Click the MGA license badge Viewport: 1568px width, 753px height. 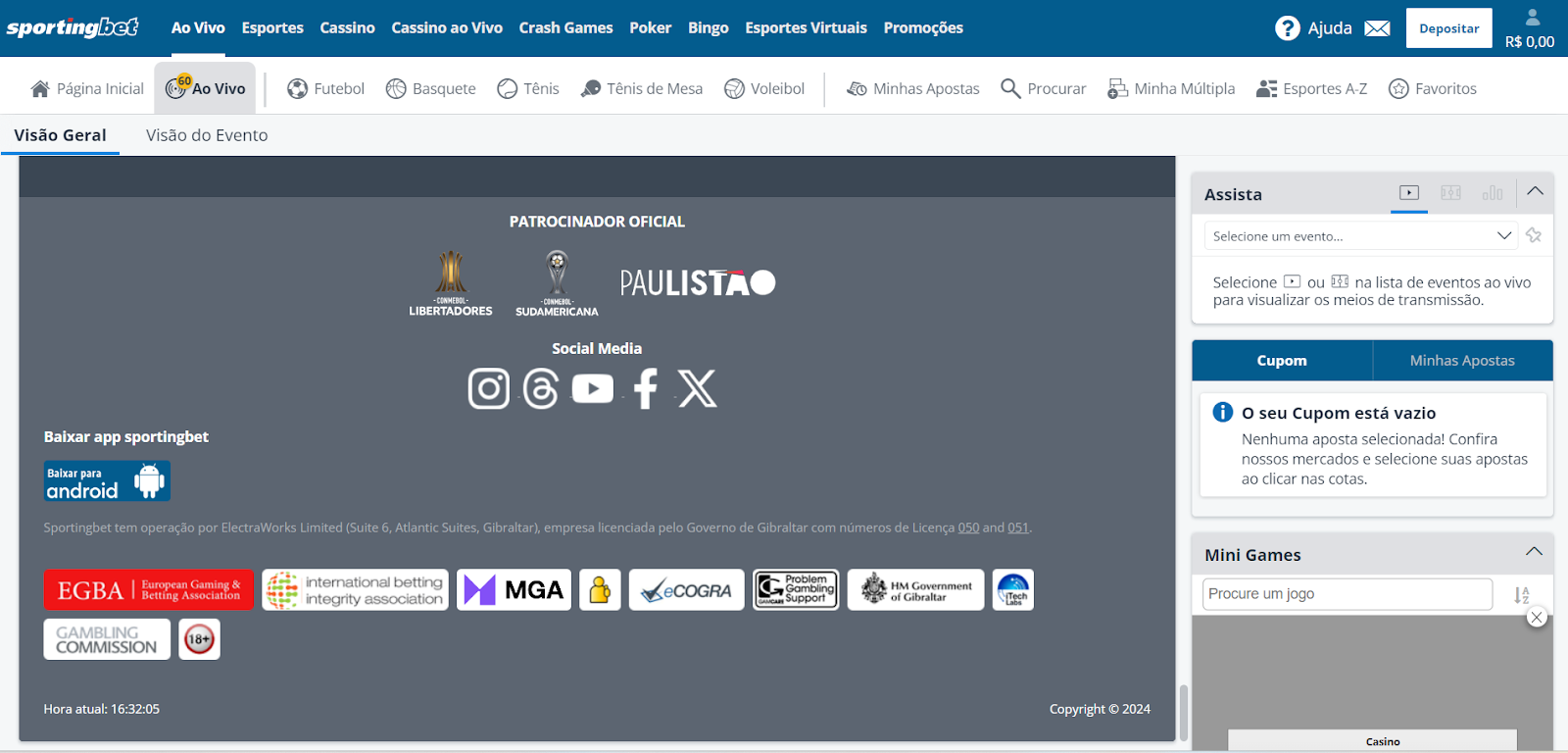[514, 590]
